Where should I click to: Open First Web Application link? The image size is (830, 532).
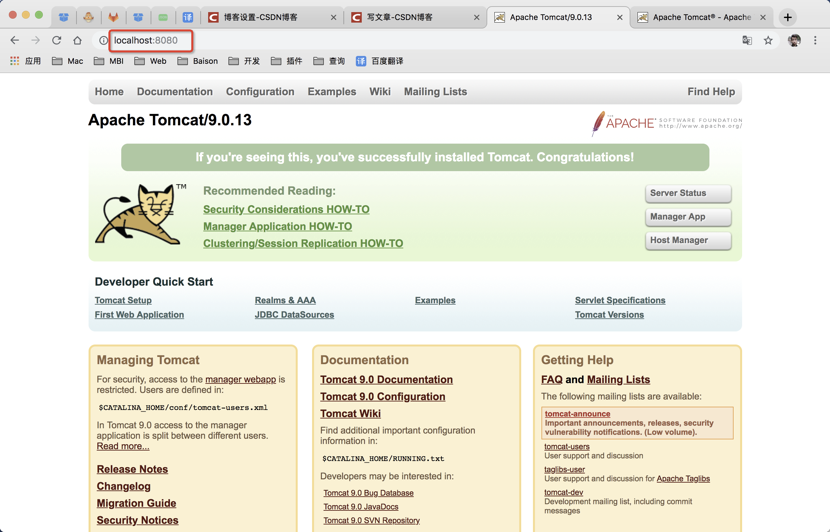tap(139, 314)
